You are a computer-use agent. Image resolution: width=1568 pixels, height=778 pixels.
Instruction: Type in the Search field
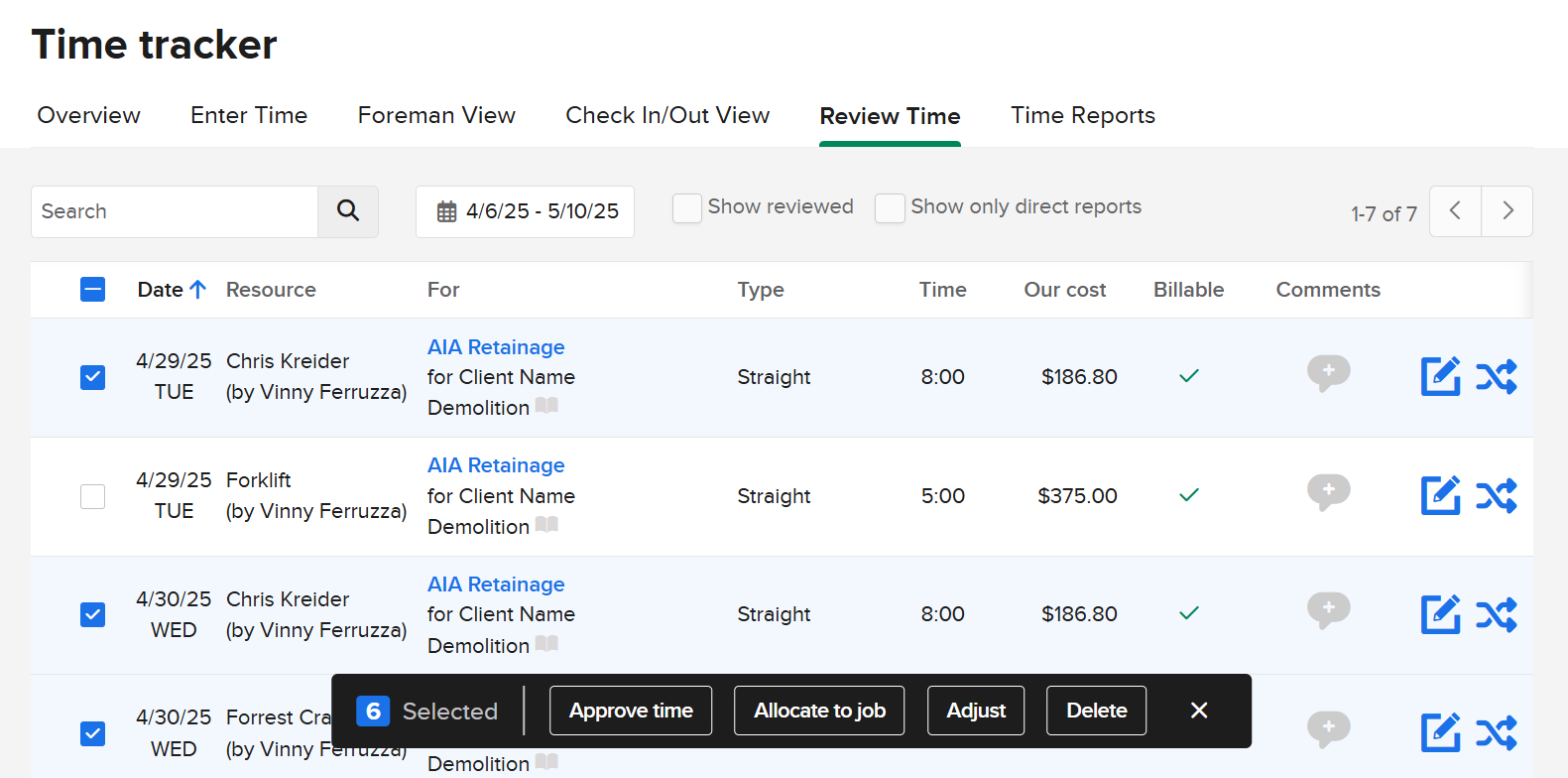pyautogui.click(x=175, y=211)
